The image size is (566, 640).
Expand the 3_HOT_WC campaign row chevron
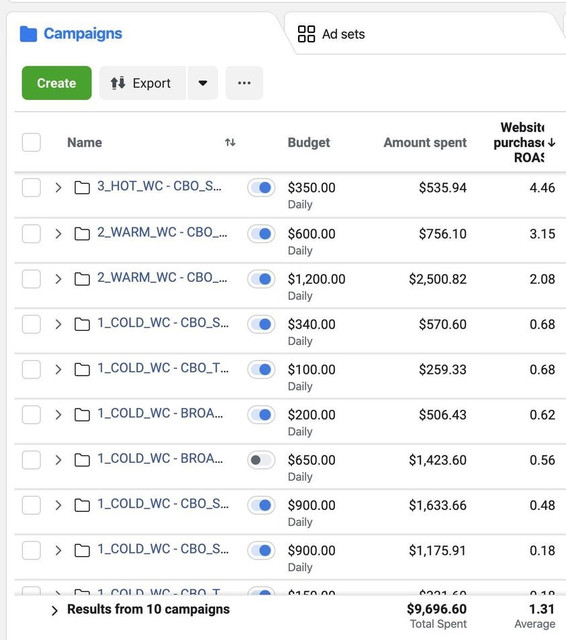pyautogui.click(x=58, y=188)
